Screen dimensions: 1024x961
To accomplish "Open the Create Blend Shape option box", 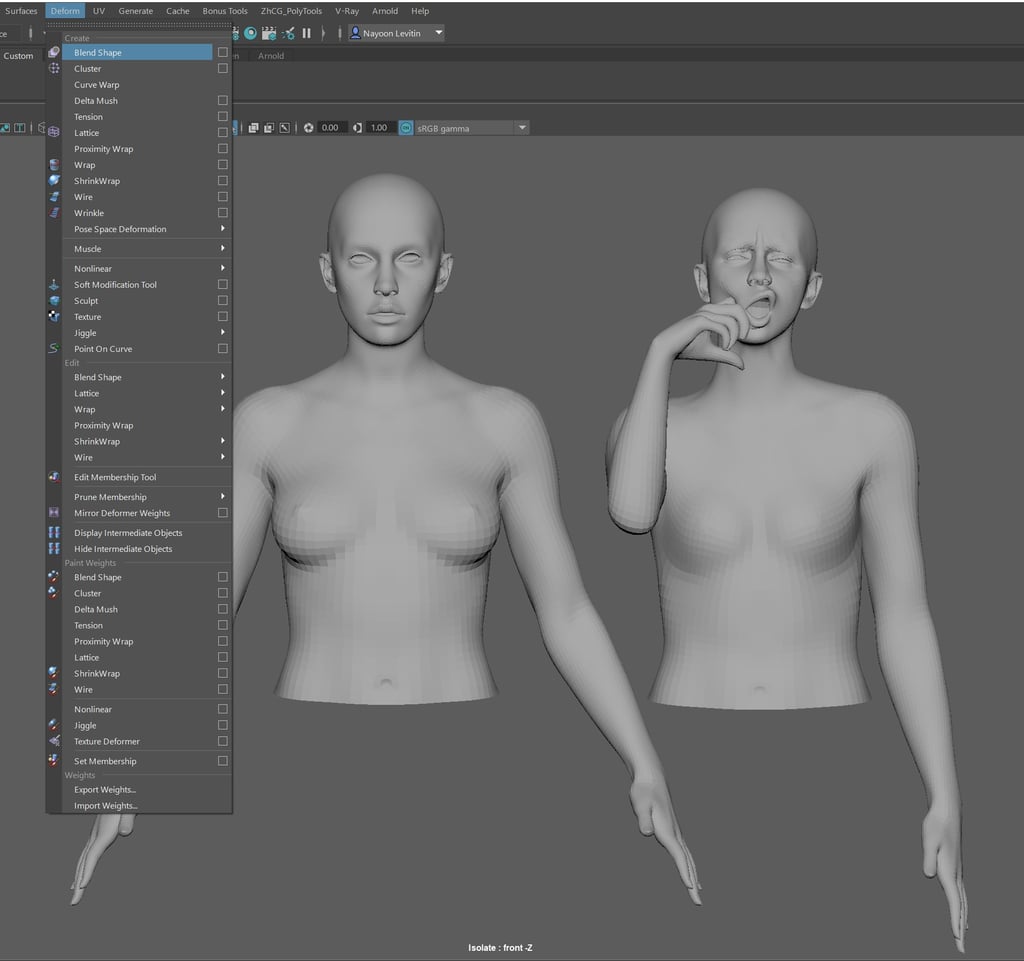I will (222, 53).
